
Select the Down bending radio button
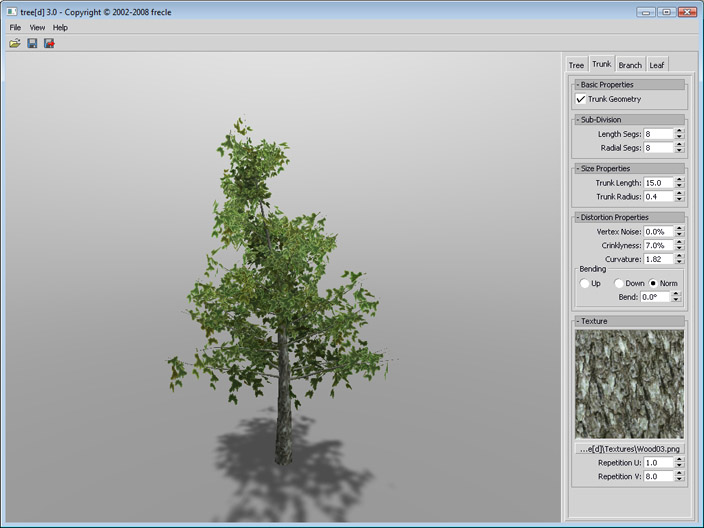pos(619,283)
